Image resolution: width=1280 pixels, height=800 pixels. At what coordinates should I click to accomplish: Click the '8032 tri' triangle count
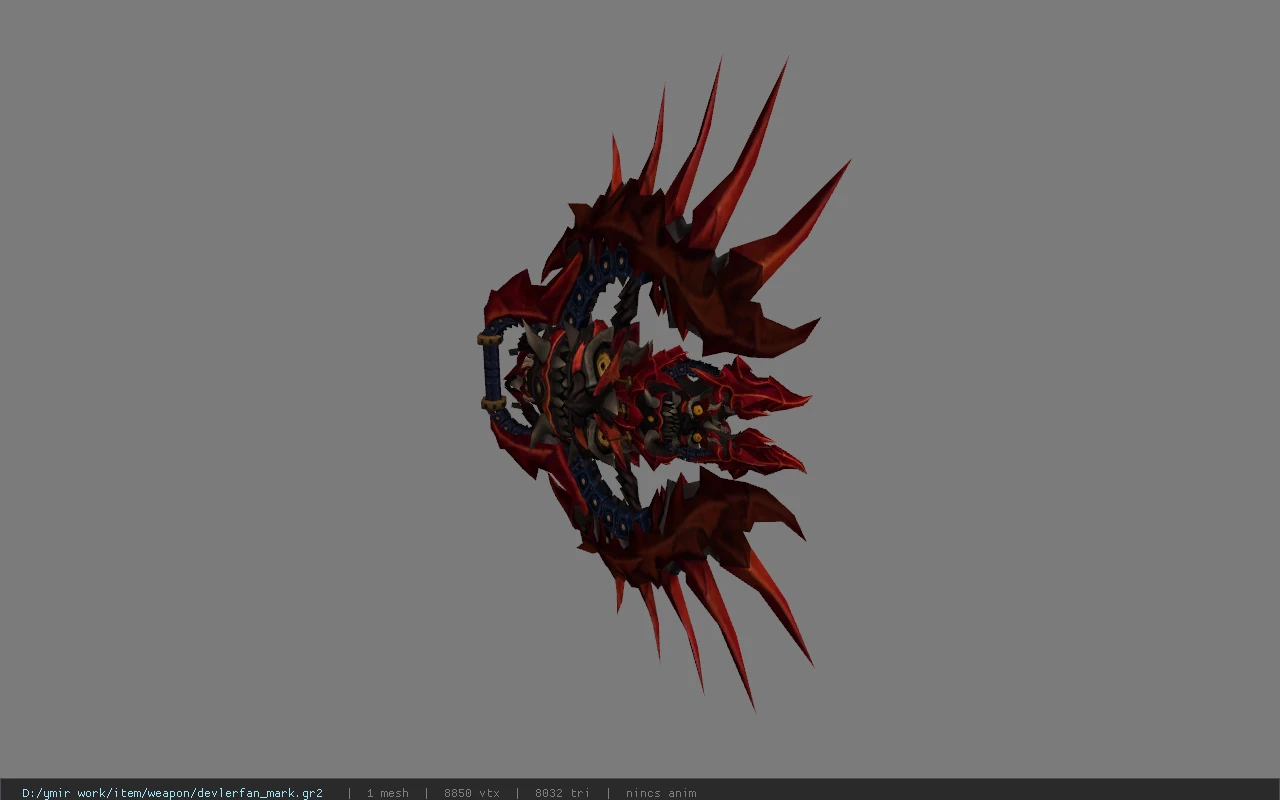click(562, 793)
